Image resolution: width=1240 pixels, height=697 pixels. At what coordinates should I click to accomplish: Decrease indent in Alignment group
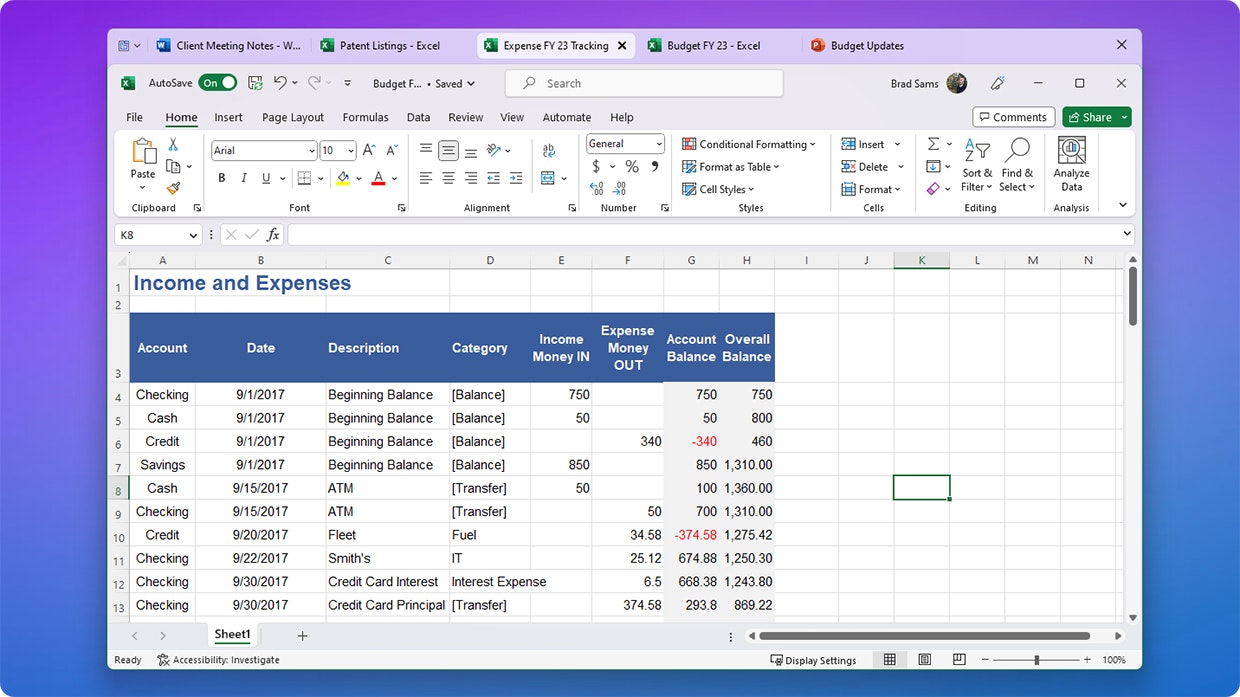coord(493,178)
